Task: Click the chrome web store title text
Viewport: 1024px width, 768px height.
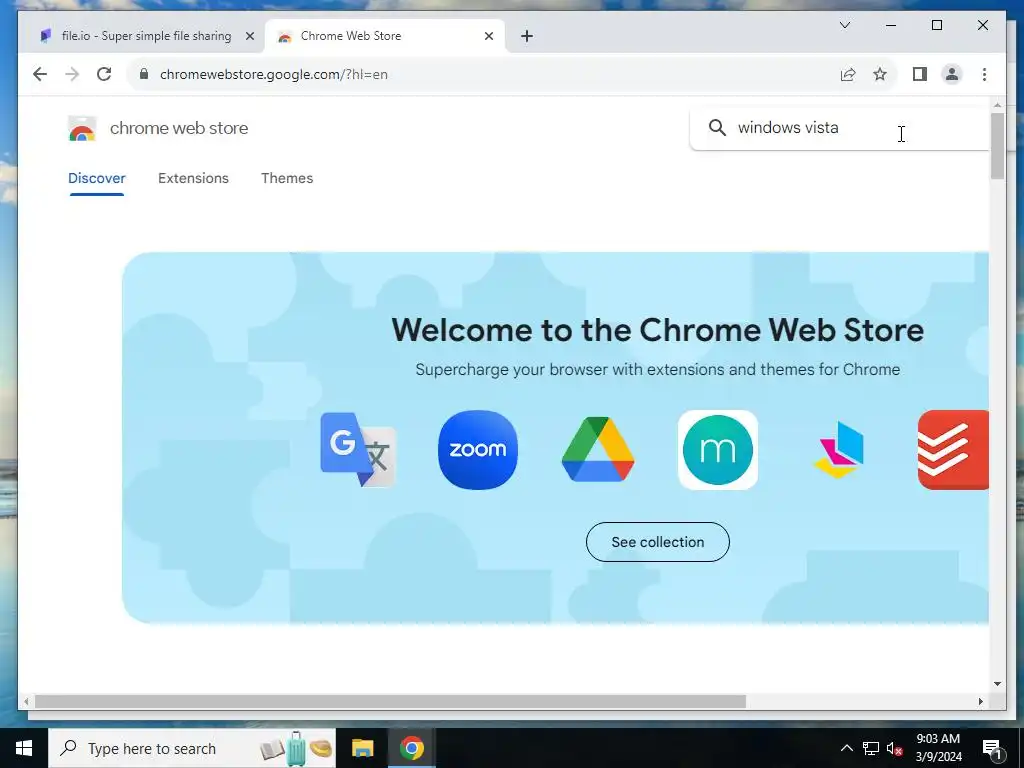Action: coord(179,129)
